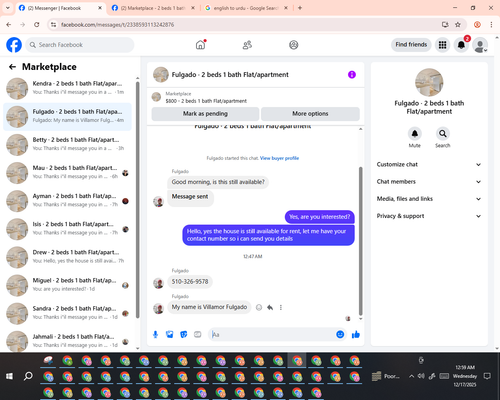Screen dimensions: 500x400
Task: Show hidden system tray icons
Action: click(411, 376)
